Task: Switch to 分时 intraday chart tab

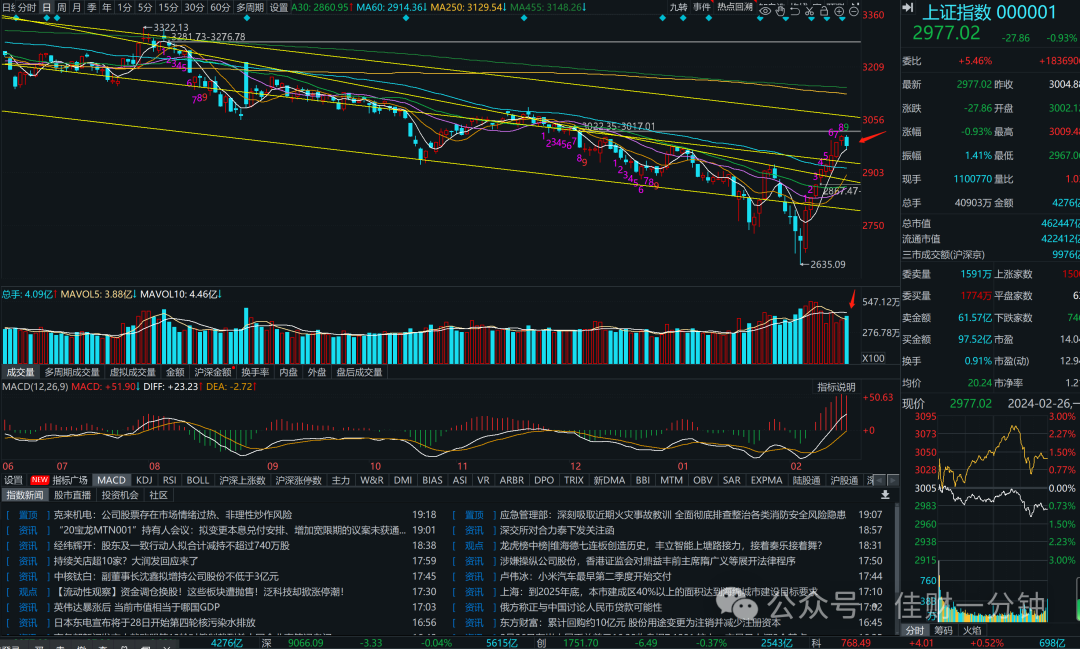Action: point(26,8)
